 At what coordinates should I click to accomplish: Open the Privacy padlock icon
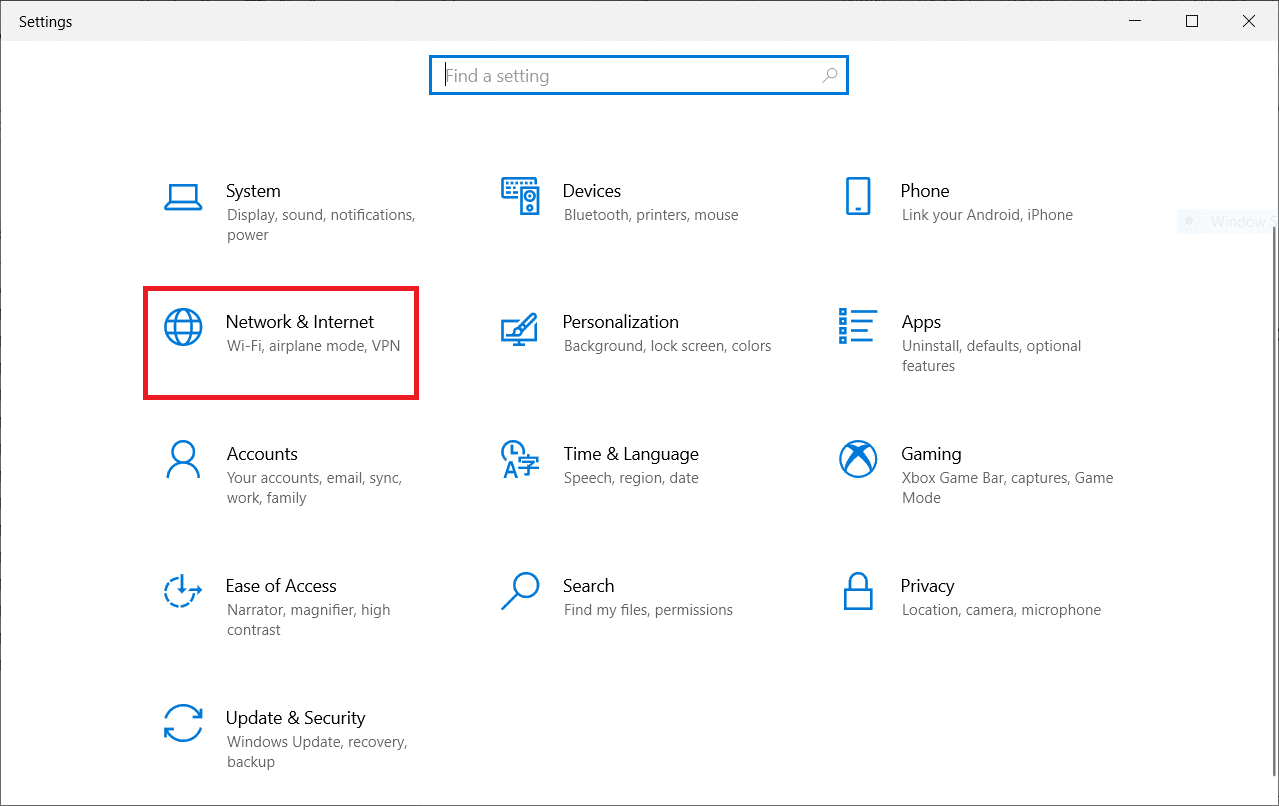tap(858, 591)
